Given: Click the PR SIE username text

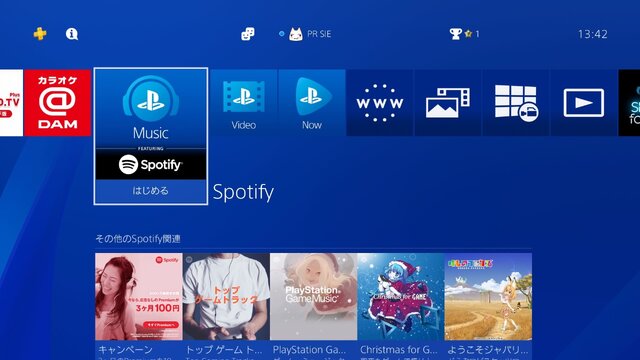Looking at the screenshot, I should pyautogui.click(x=319, y=34).
